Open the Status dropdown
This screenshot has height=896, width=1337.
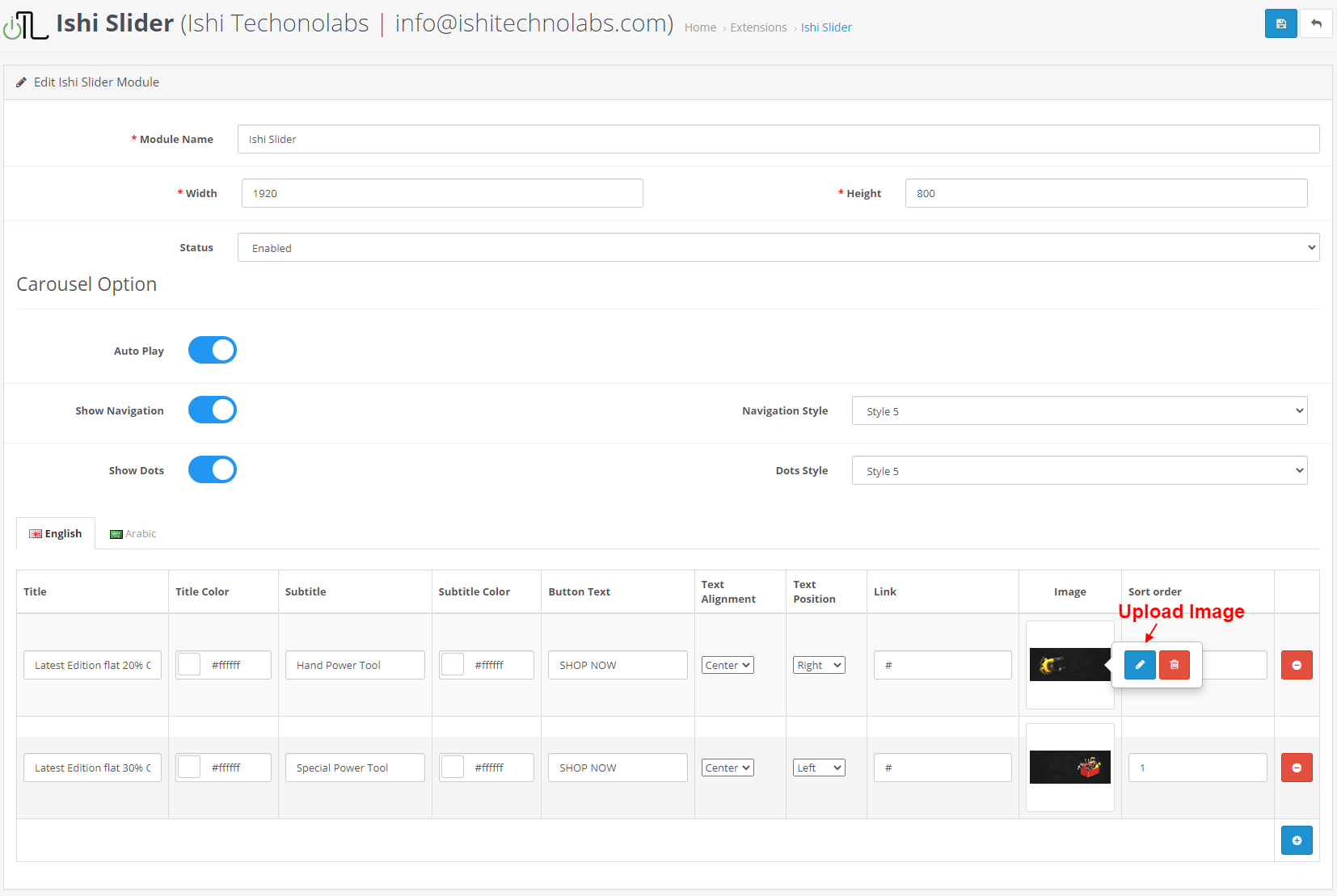click(x=778, y=248)
